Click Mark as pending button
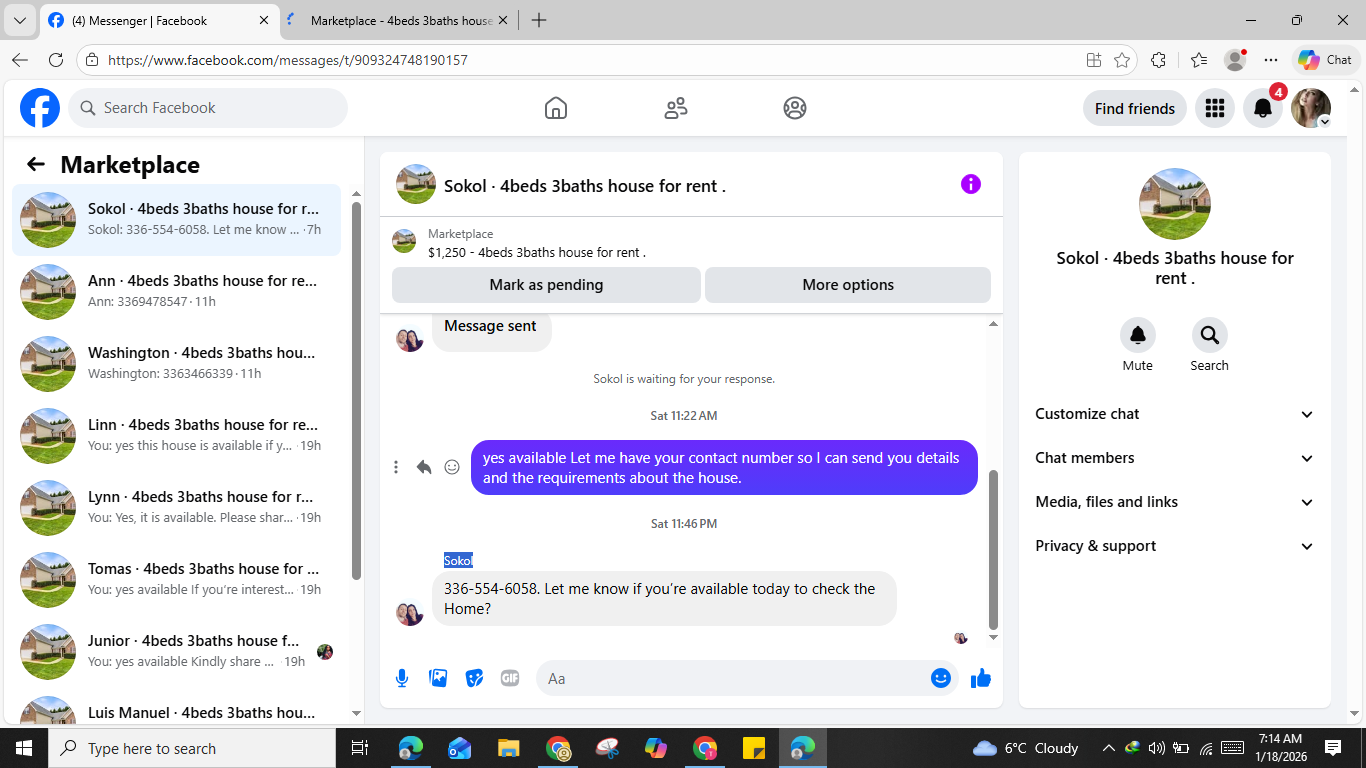The image size is (1366, 768). [546, 285]
